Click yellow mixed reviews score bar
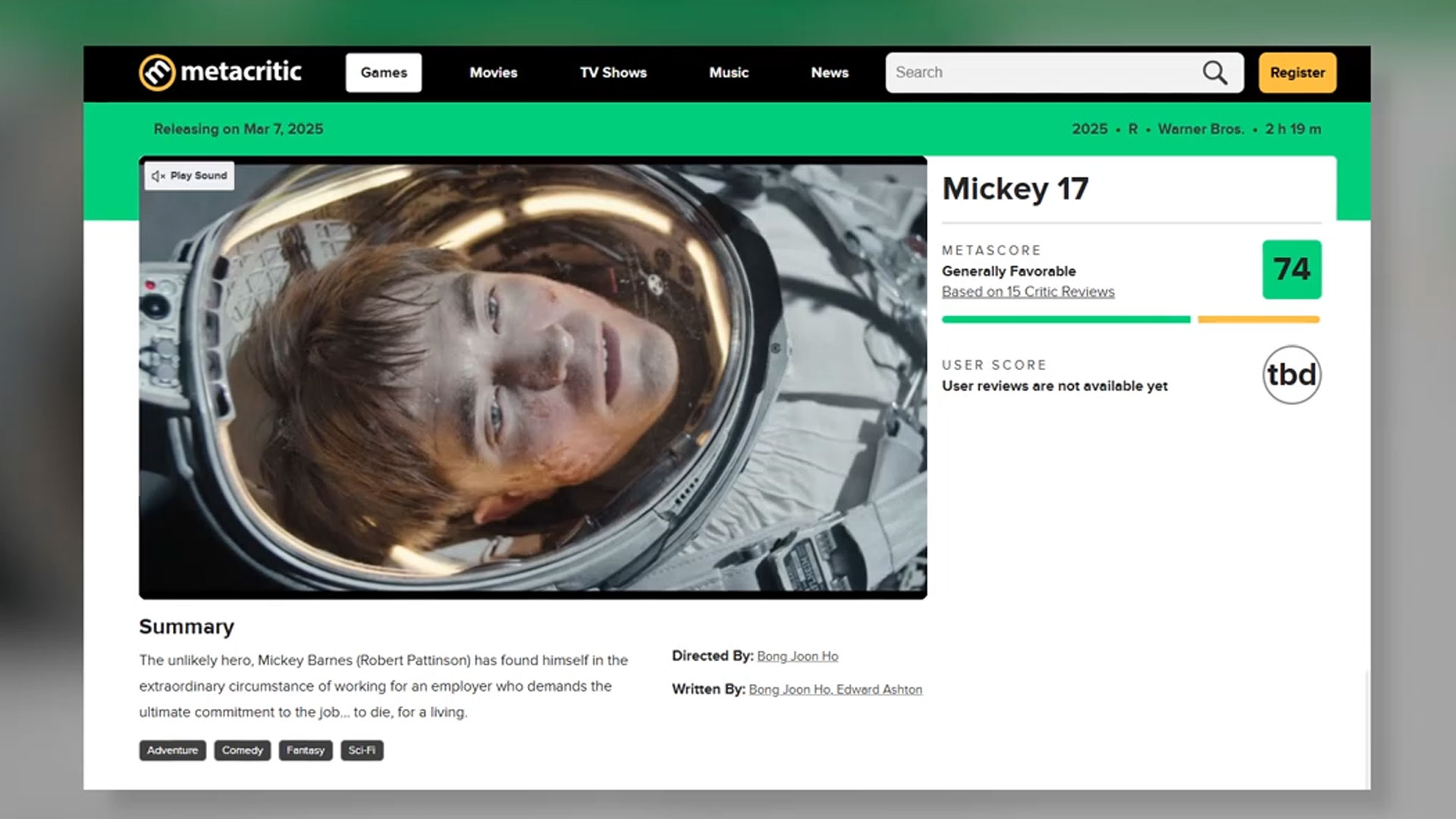 coord(1259,320)
